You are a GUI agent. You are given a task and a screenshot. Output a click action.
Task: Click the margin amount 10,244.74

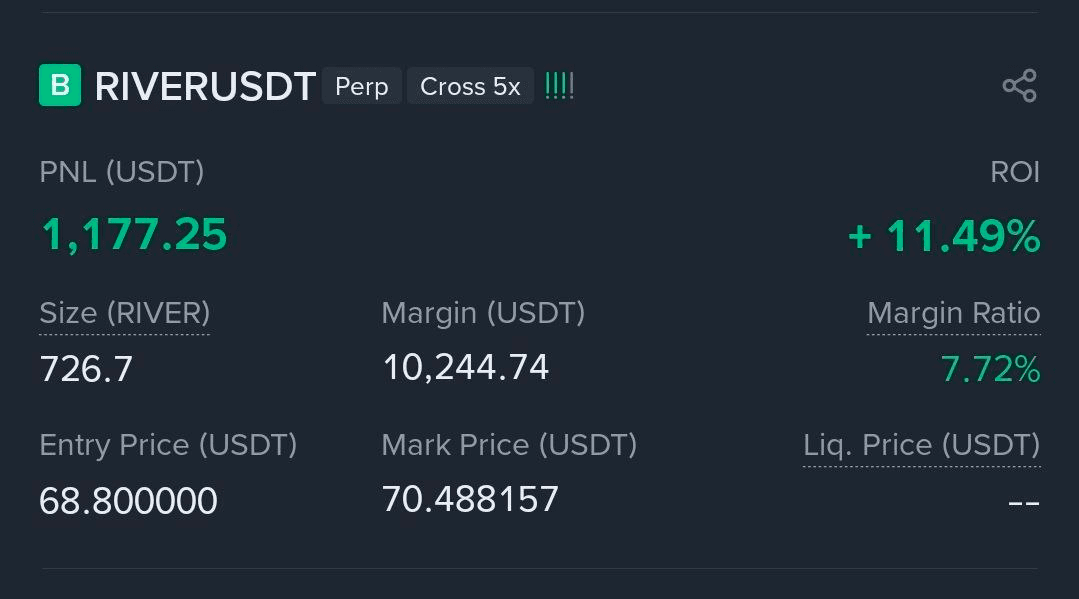(465, 367)
